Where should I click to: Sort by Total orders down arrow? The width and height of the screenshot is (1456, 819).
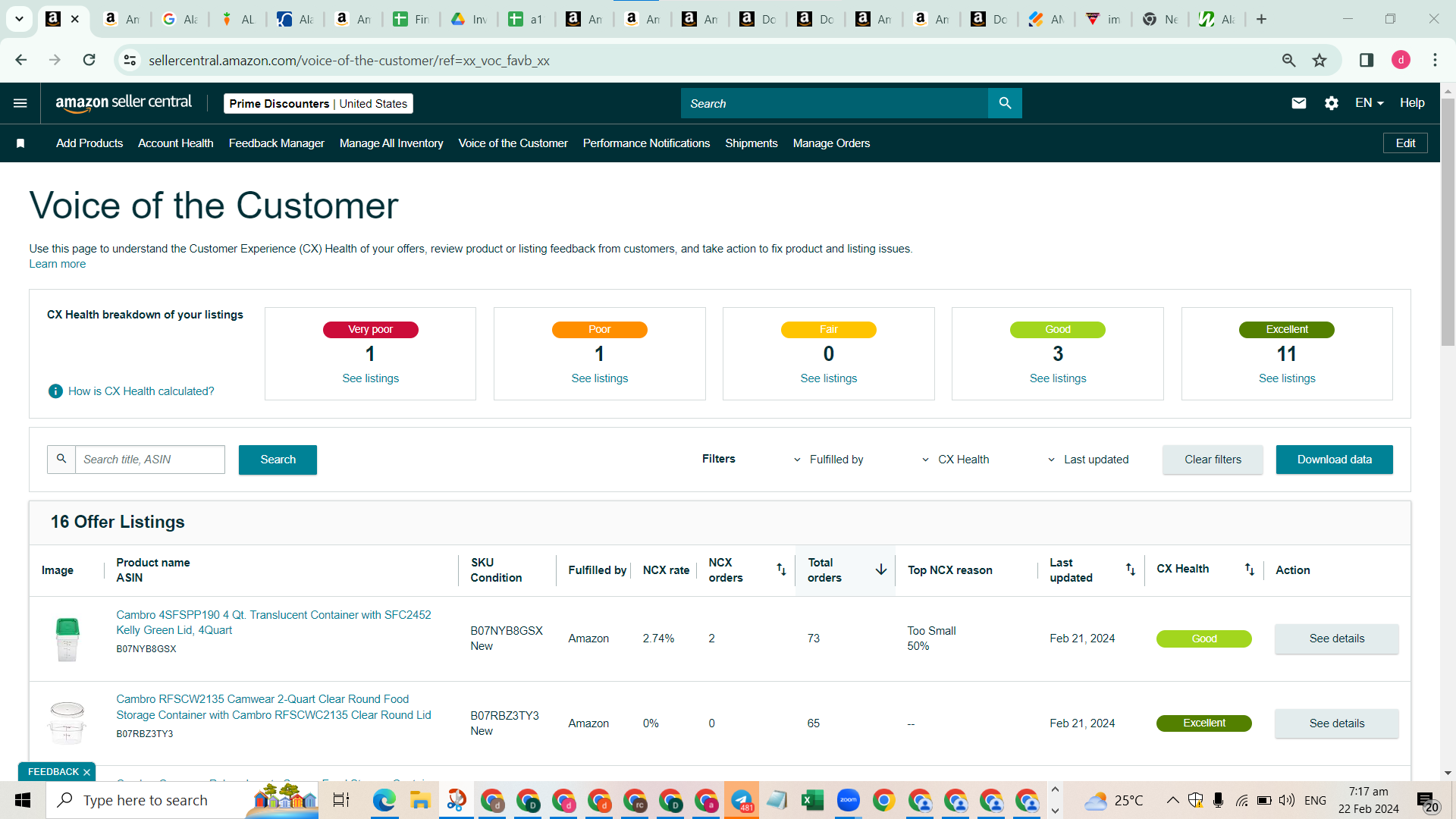881,570
